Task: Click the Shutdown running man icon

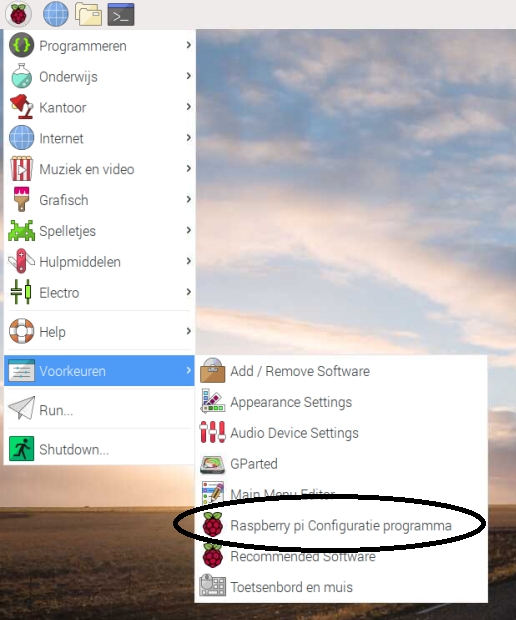Action: point(21,448)
